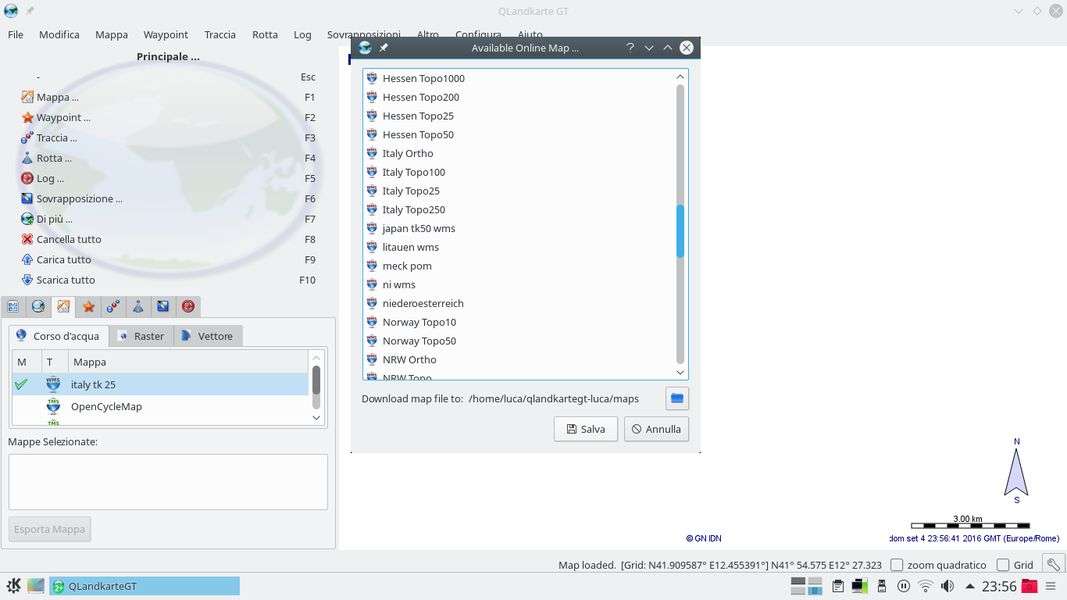This screenshot has width=1067, height=600.
Task: Click the Salva button
Action: click(x=585, y=429)
